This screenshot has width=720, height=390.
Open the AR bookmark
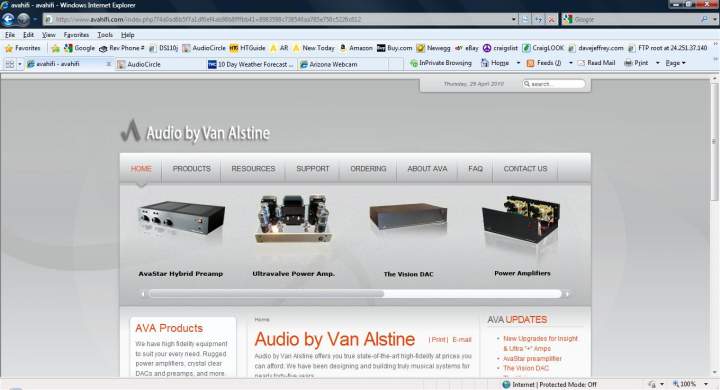[279, 48]
